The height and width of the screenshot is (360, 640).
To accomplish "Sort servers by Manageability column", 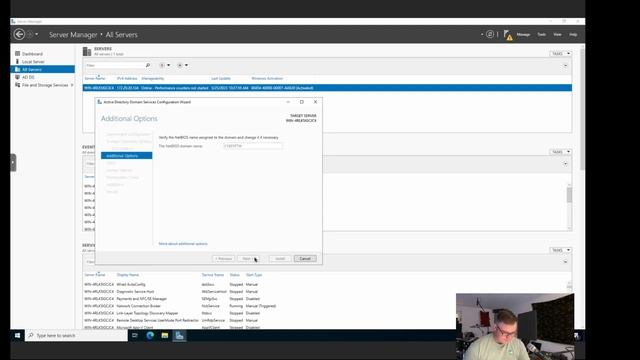I will (153, 78).
